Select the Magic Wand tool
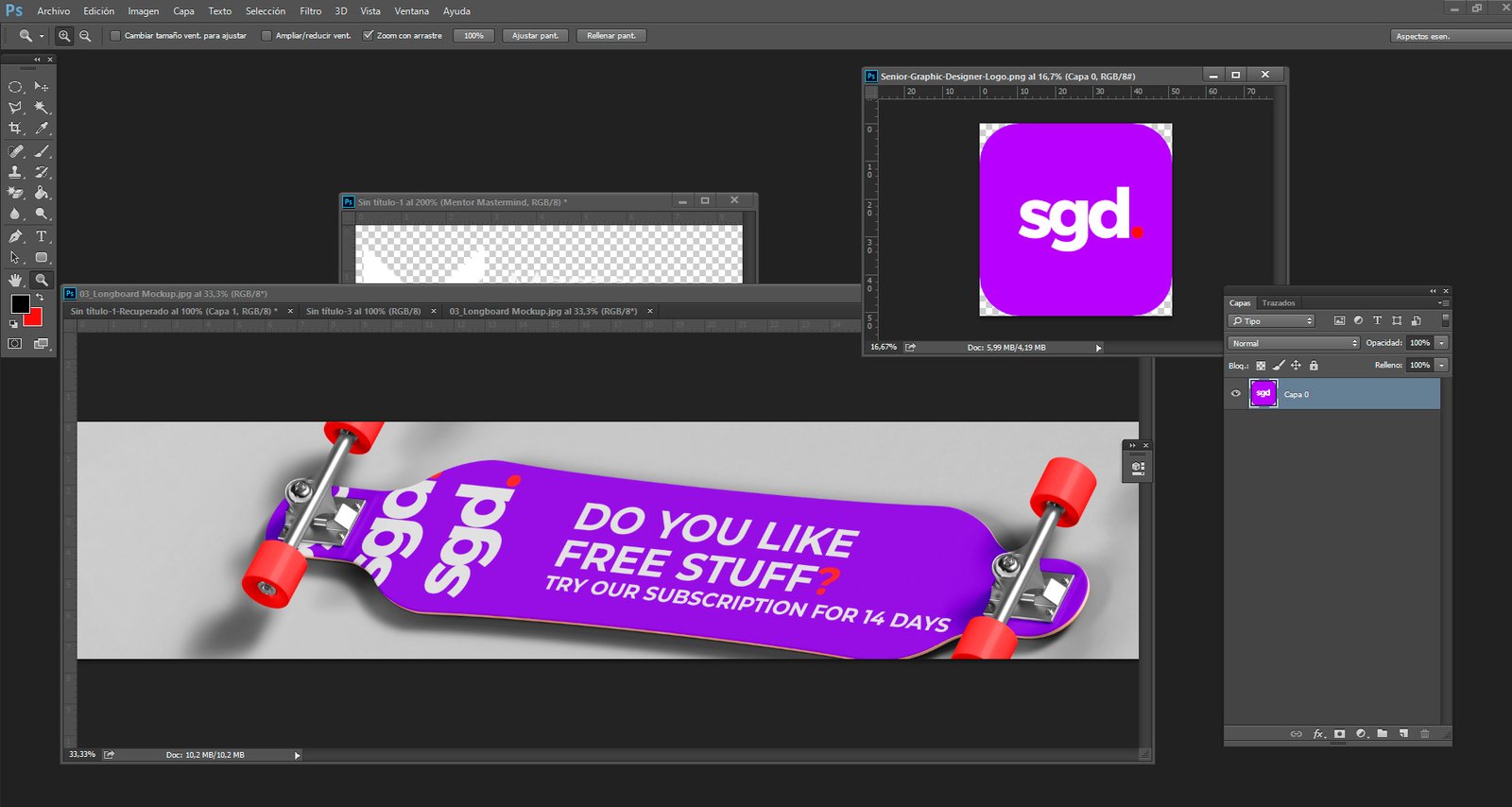The image size is (1512, 807). (42, 108)
